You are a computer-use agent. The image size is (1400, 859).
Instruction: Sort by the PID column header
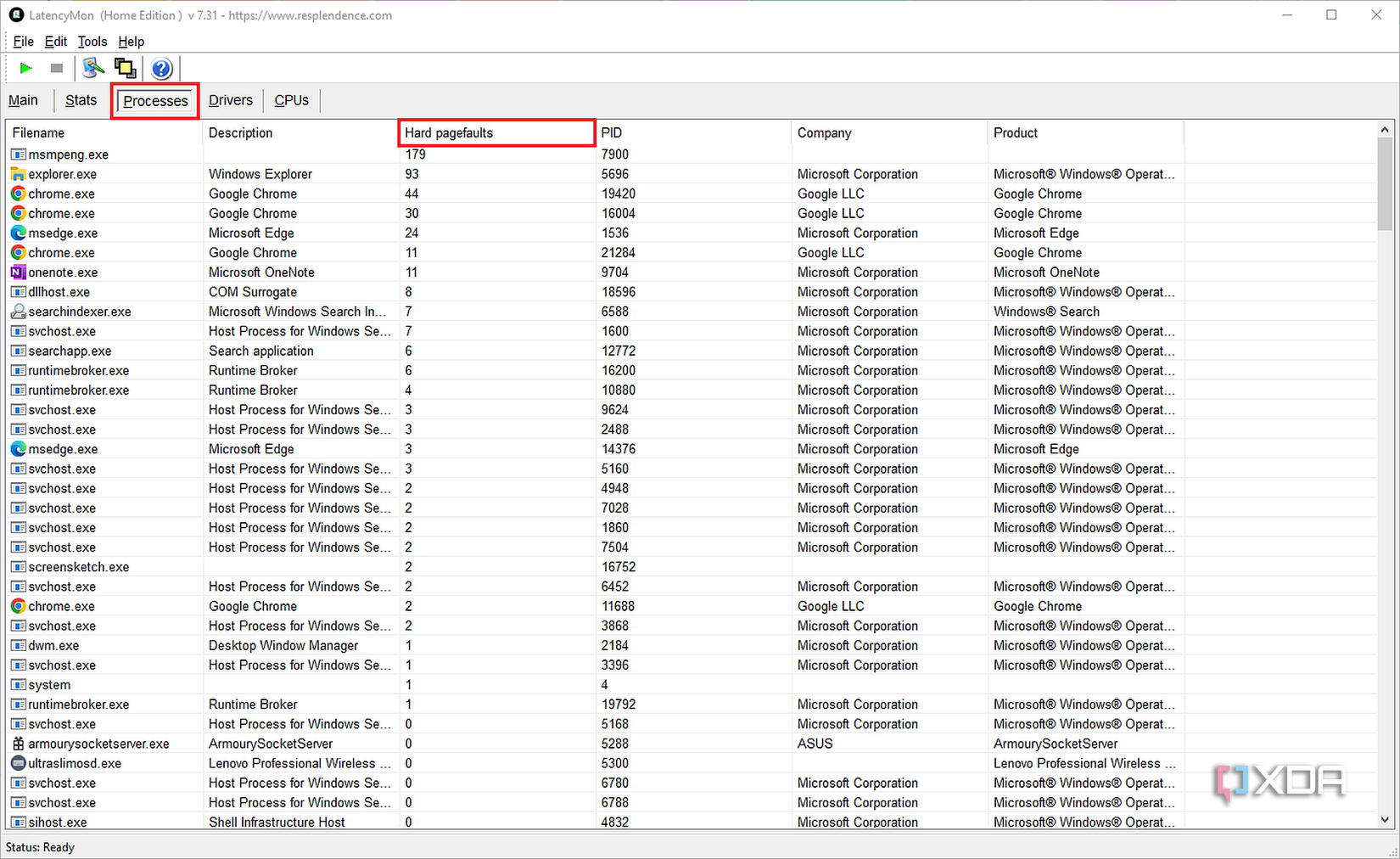click(x=693, y=132)
